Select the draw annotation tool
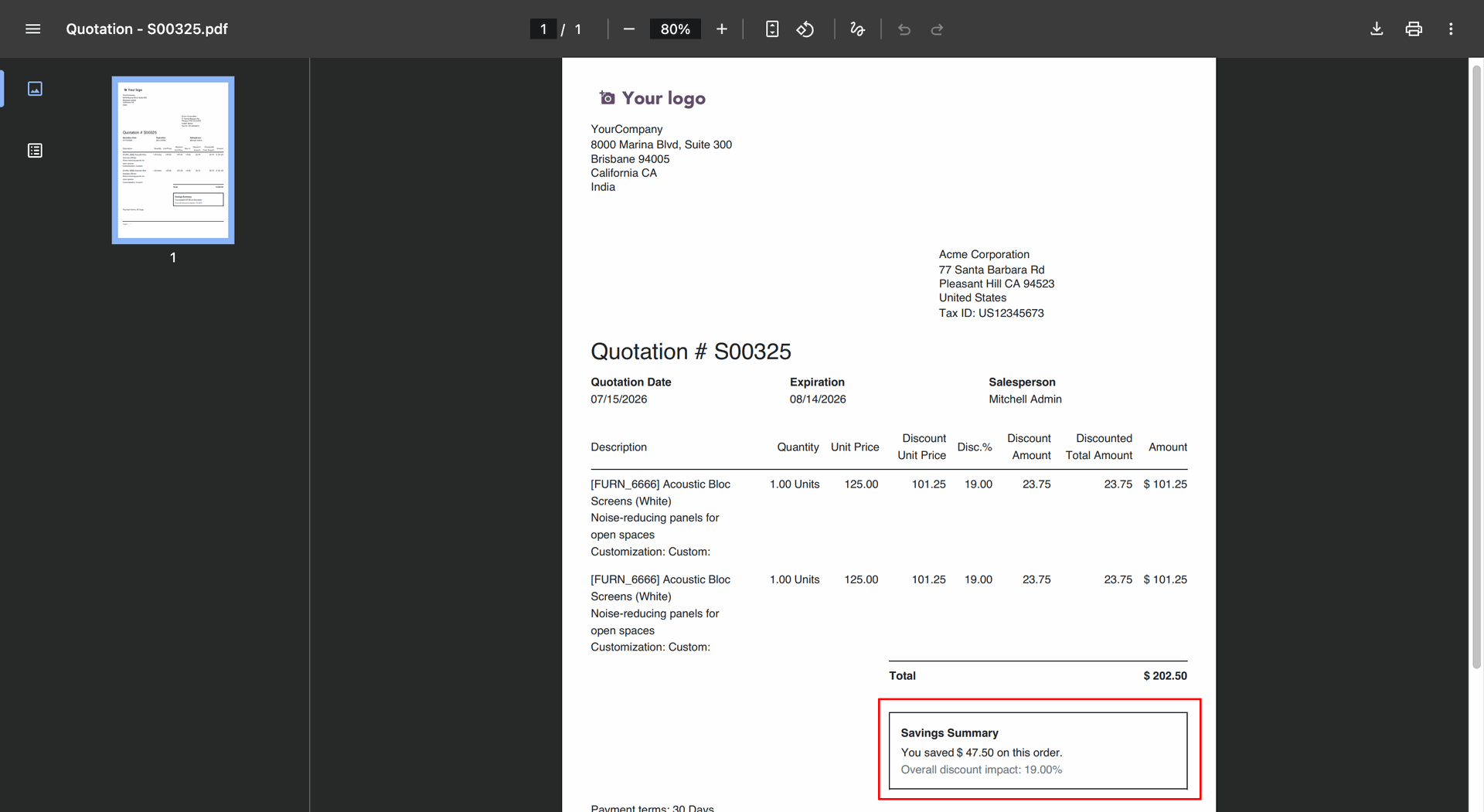This screenshot has height=812, width=1484. pyautogui.click(x=857, y=29)
